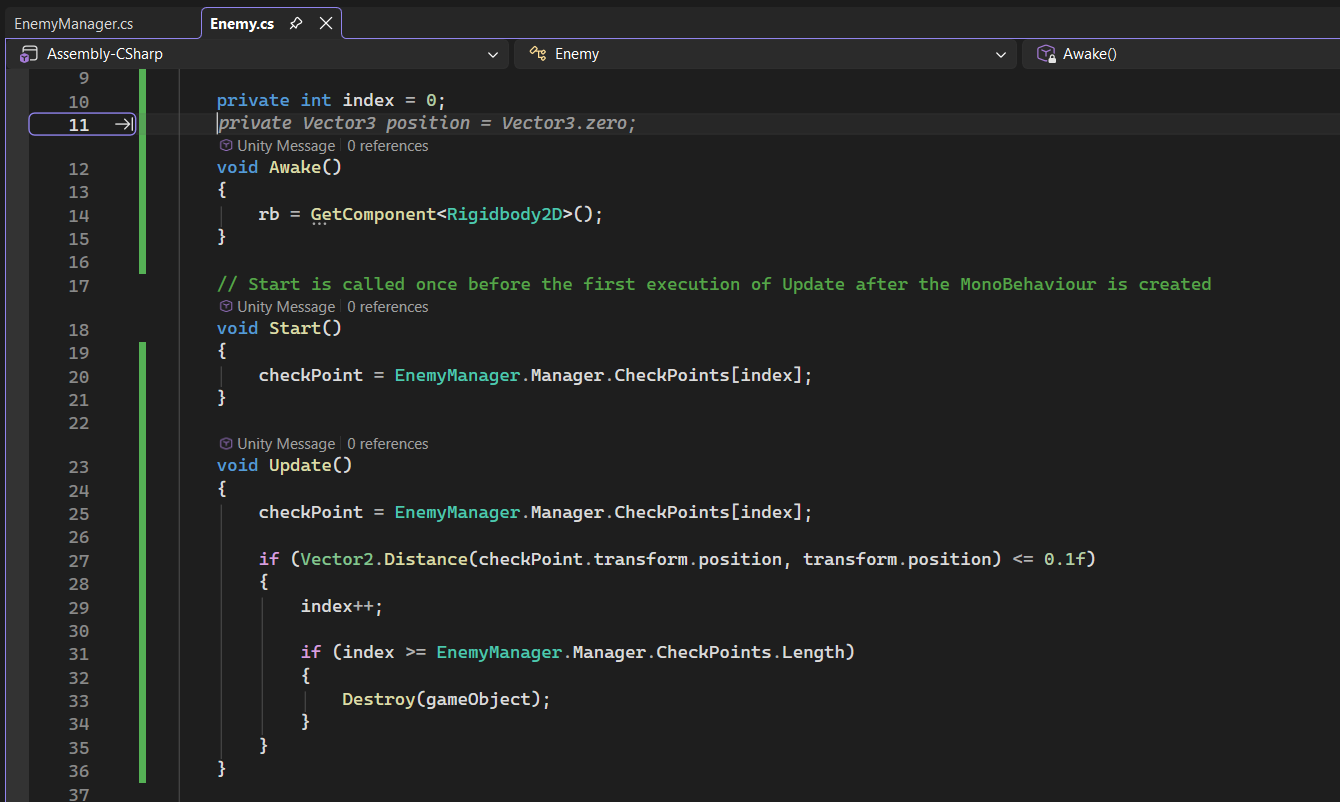Screen dimensions: 1340x802
Task: Close the Enemy.cs tab
Action: pyautogui.click(x=325, y=24)
